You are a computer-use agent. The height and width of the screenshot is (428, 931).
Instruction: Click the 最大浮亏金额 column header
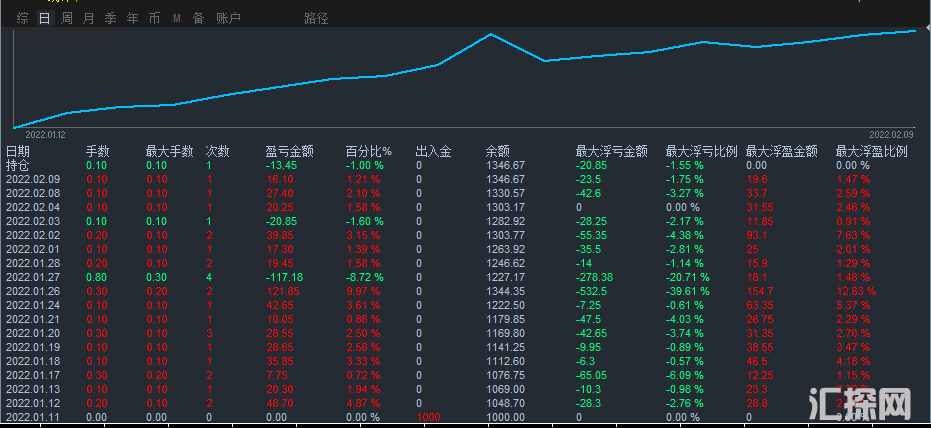click(611, 152)
